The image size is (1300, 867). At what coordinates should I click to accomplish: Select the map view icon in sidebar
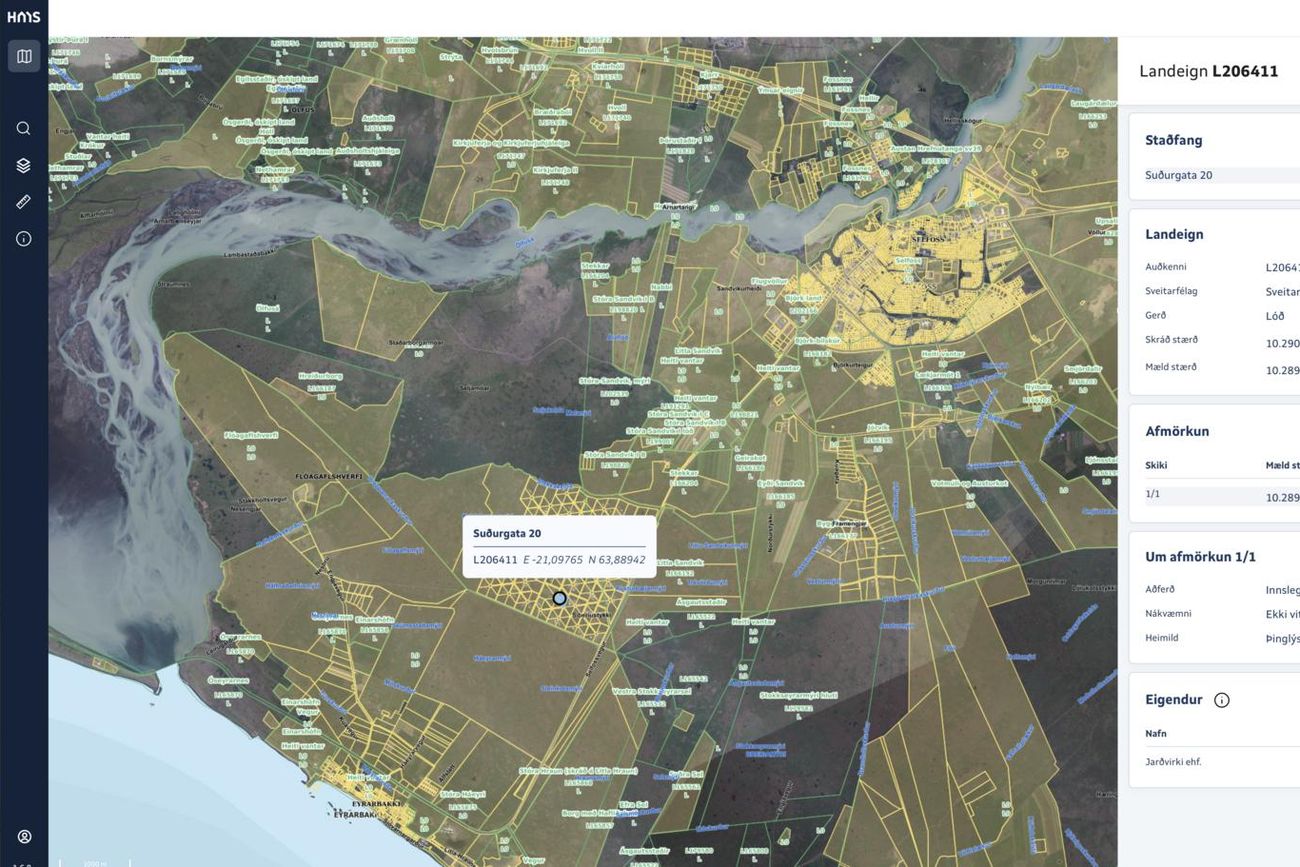(x=24, y=56)
